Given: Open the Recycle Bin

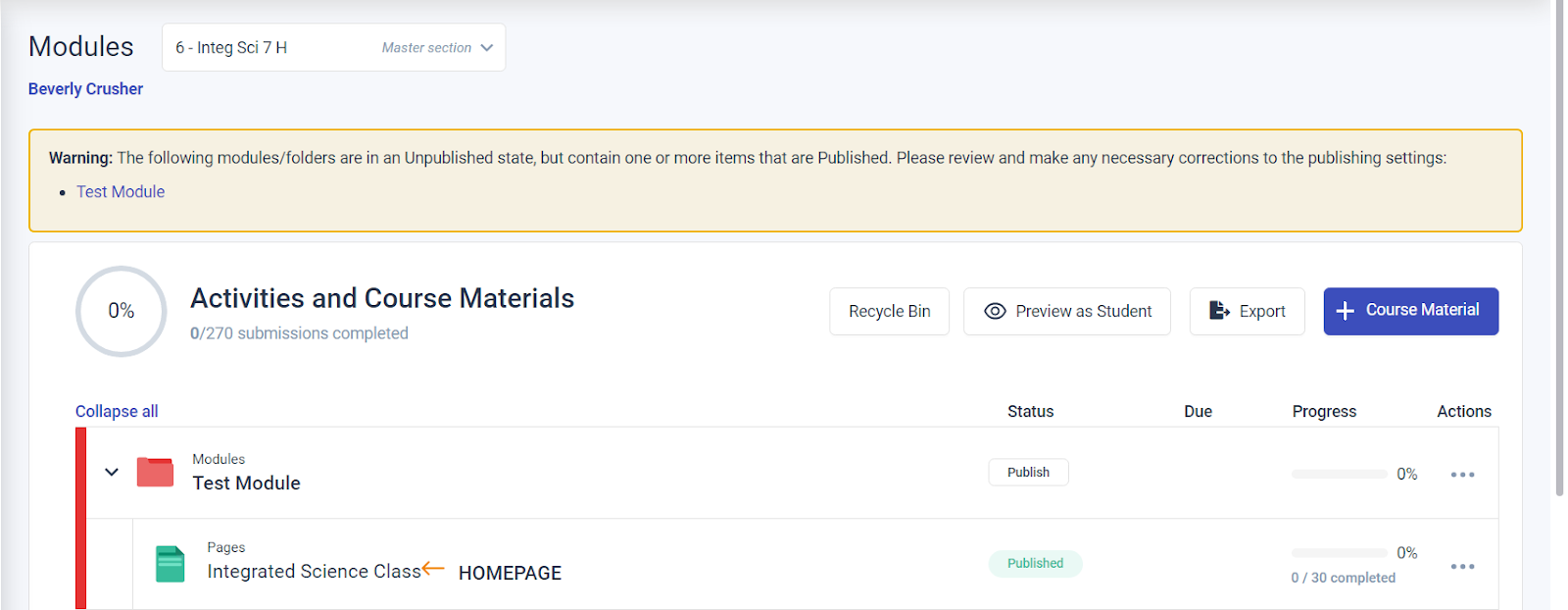Looking at the screenshot, I should [x=889, y=311].
